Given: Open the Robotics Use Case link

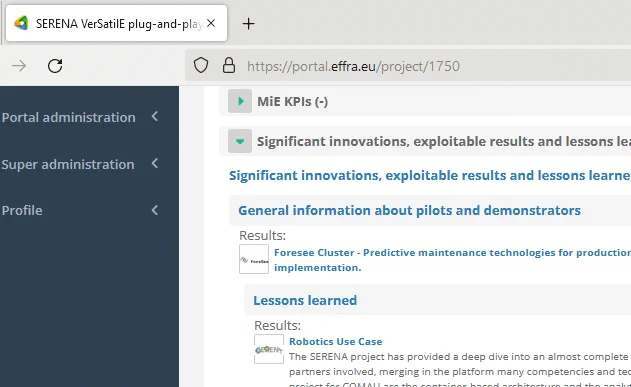Looking at the screenshot, I should (x=336, y=342).
